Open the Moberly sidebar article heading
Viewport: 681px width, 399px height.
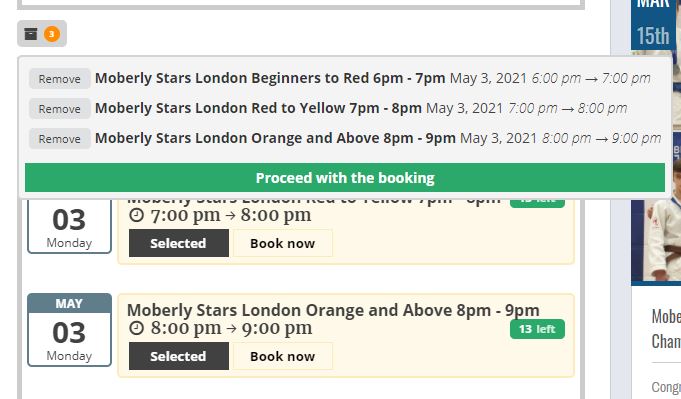666,329
